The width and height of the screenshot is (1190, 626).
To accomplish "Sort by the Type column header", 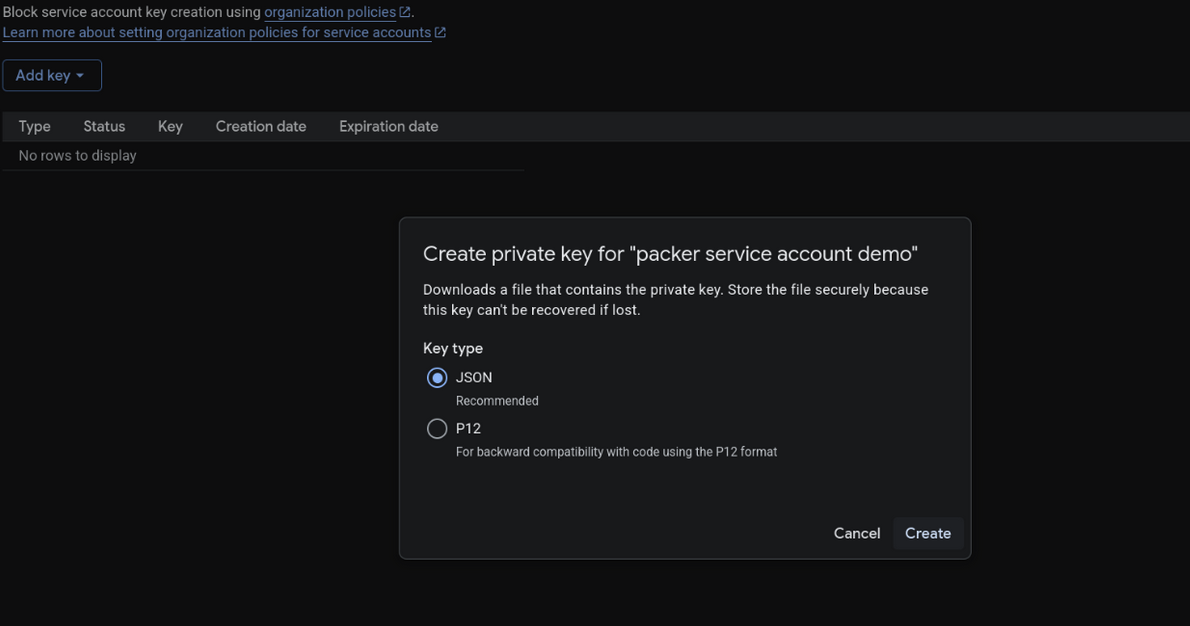I will click(x=34, y=126).
